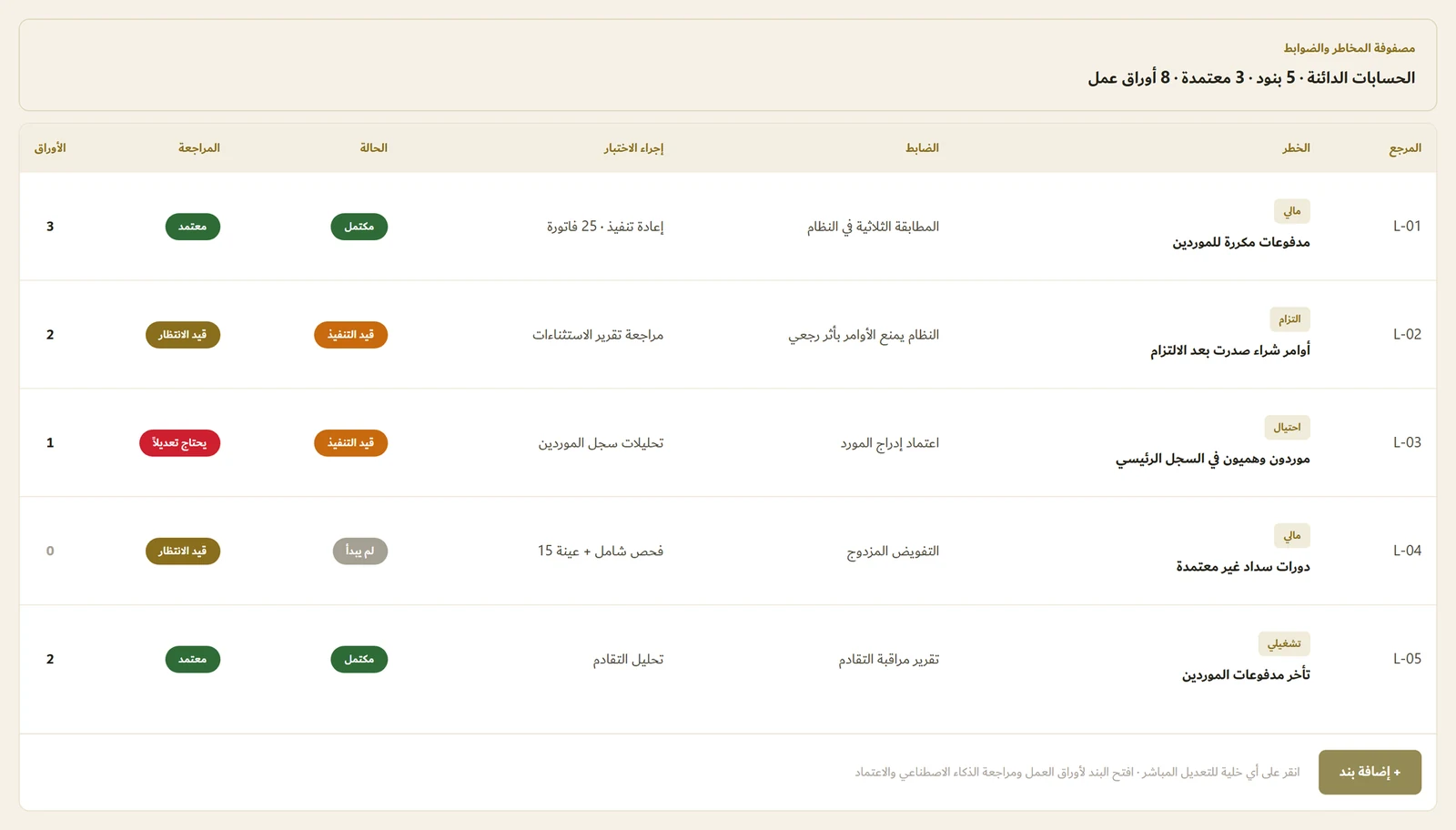Edit test procedure فحص شامل + عينة 15

pyautogui.click(x=601, y=552)
